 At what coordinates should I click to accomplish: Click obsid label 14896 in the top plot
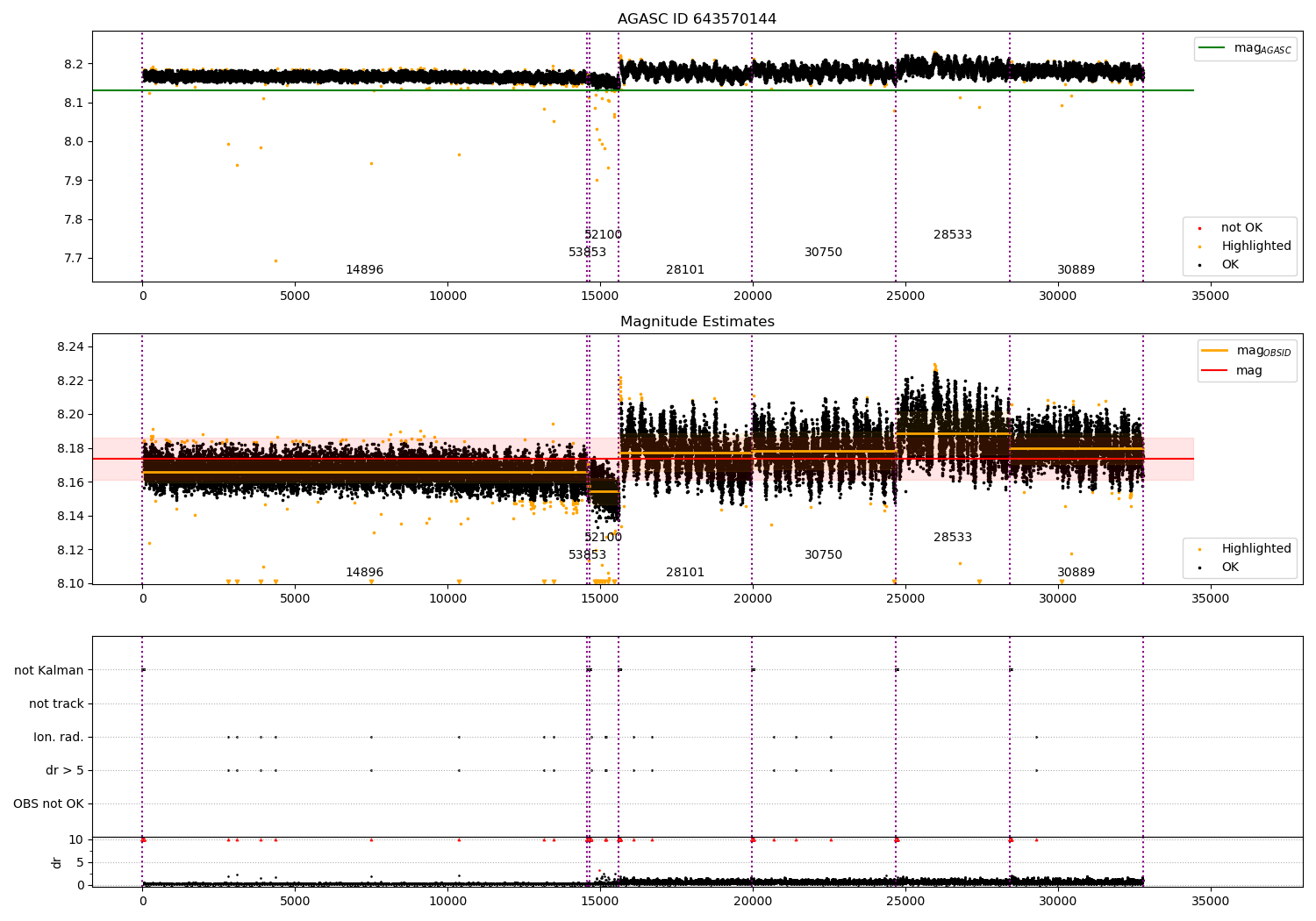click(x=364, y=270)
